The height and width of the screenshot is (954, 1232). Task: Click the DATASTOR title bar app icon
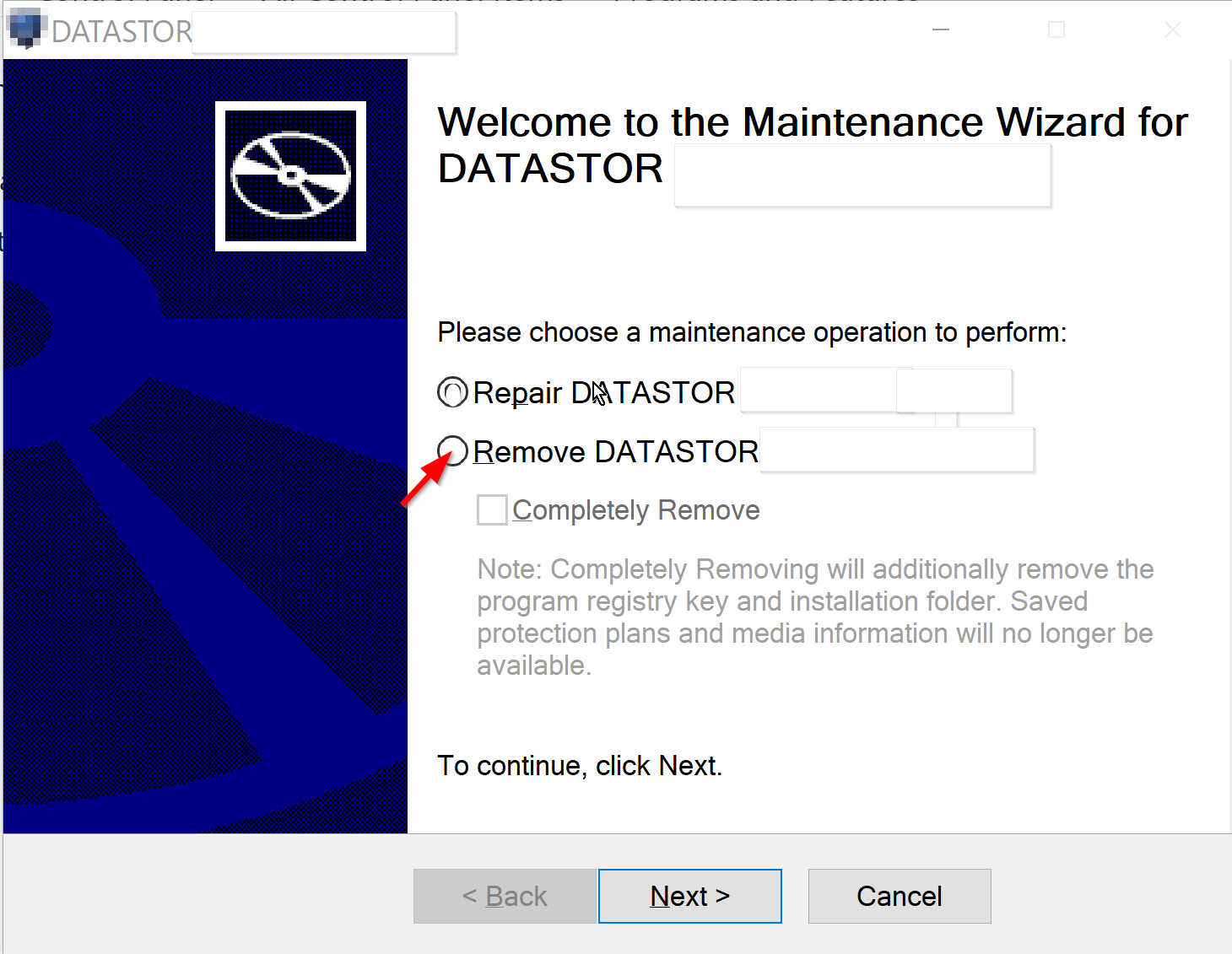[x=25, y=30]
